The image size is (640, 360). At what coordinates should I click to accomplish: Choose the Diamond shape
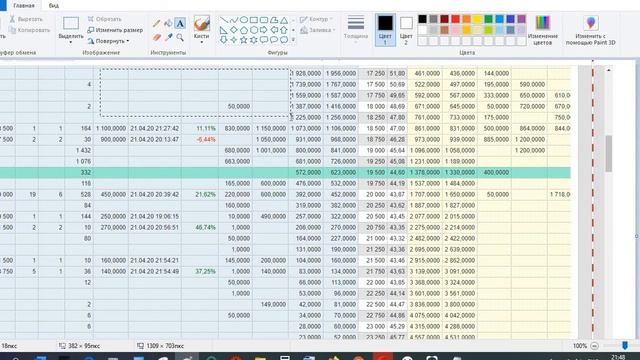(x=233, y=30)
